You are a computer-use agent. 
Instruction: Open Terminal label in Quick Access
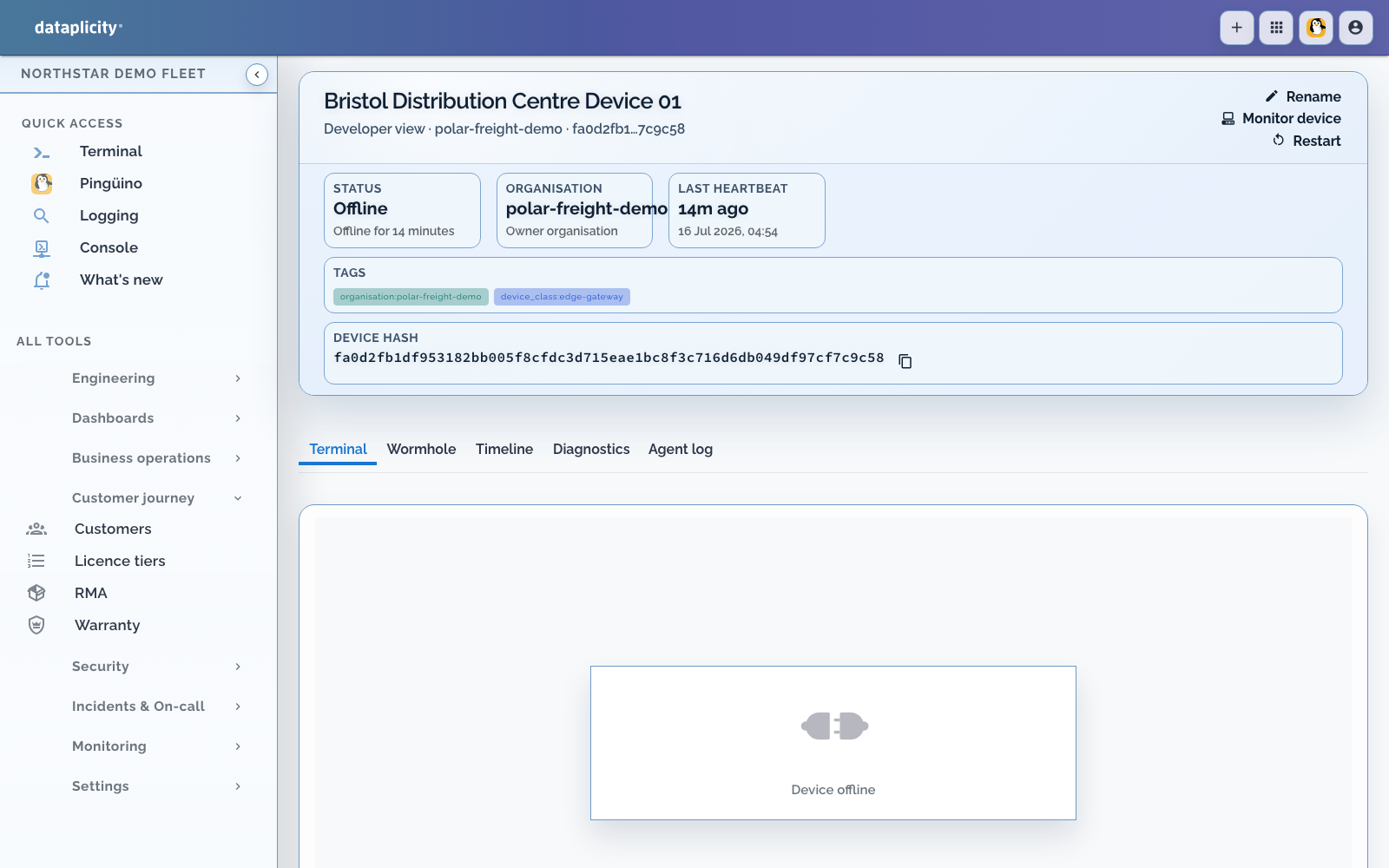point(111,151)
